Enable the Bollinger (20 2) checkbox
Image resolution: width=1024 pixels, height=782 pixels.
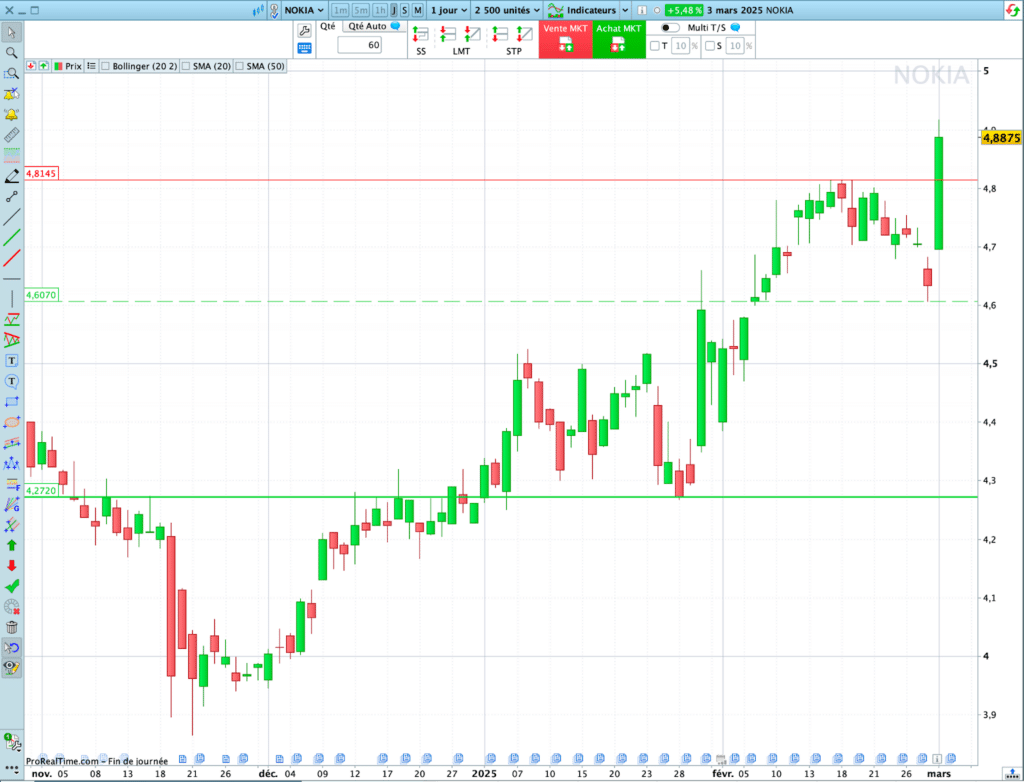tap(105, 66)
